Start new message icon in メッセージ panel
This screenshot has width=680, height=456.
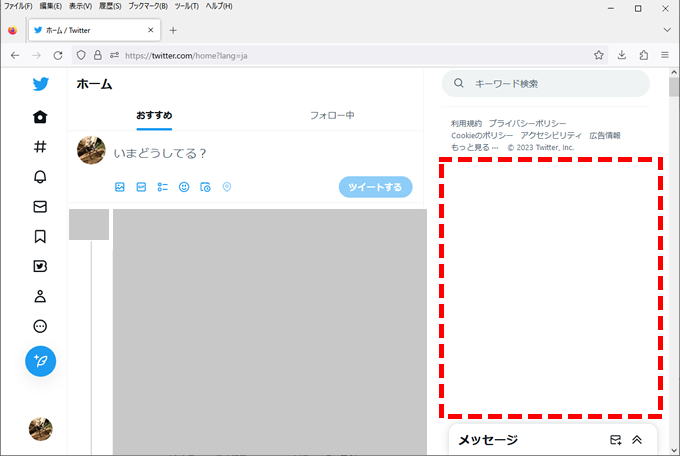(615, 440)
